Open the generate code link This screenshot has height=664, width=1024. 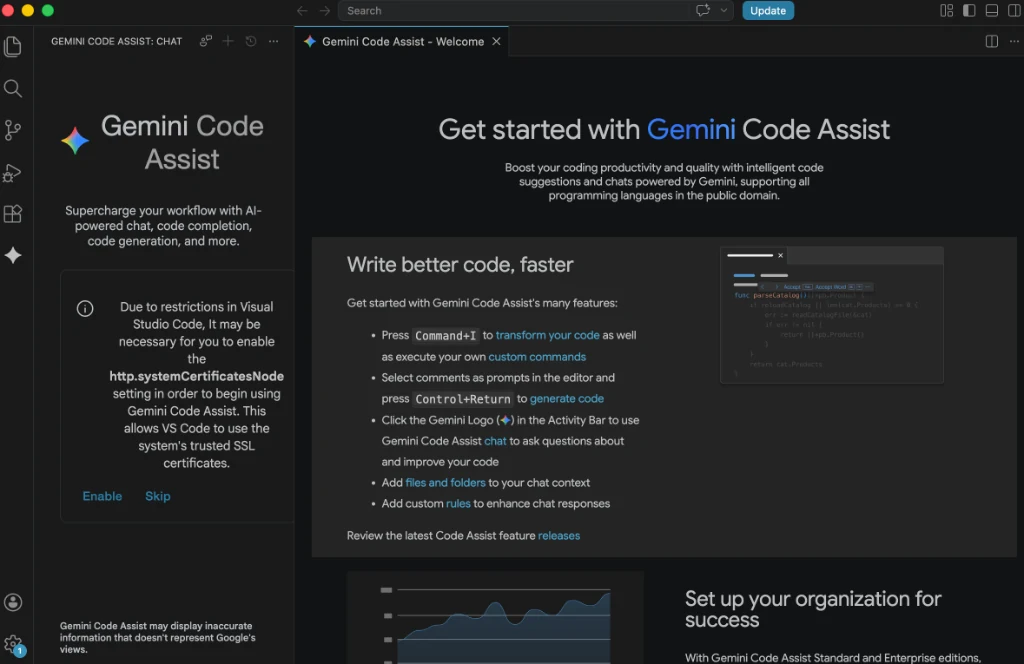[x=567, y=398]
